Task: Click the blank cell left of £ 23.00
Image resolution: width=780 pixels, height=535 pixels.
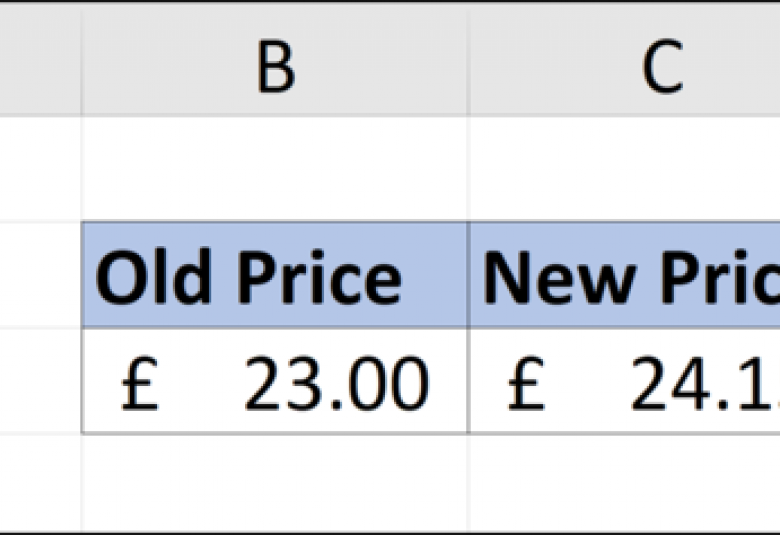Action: (40, 381)
